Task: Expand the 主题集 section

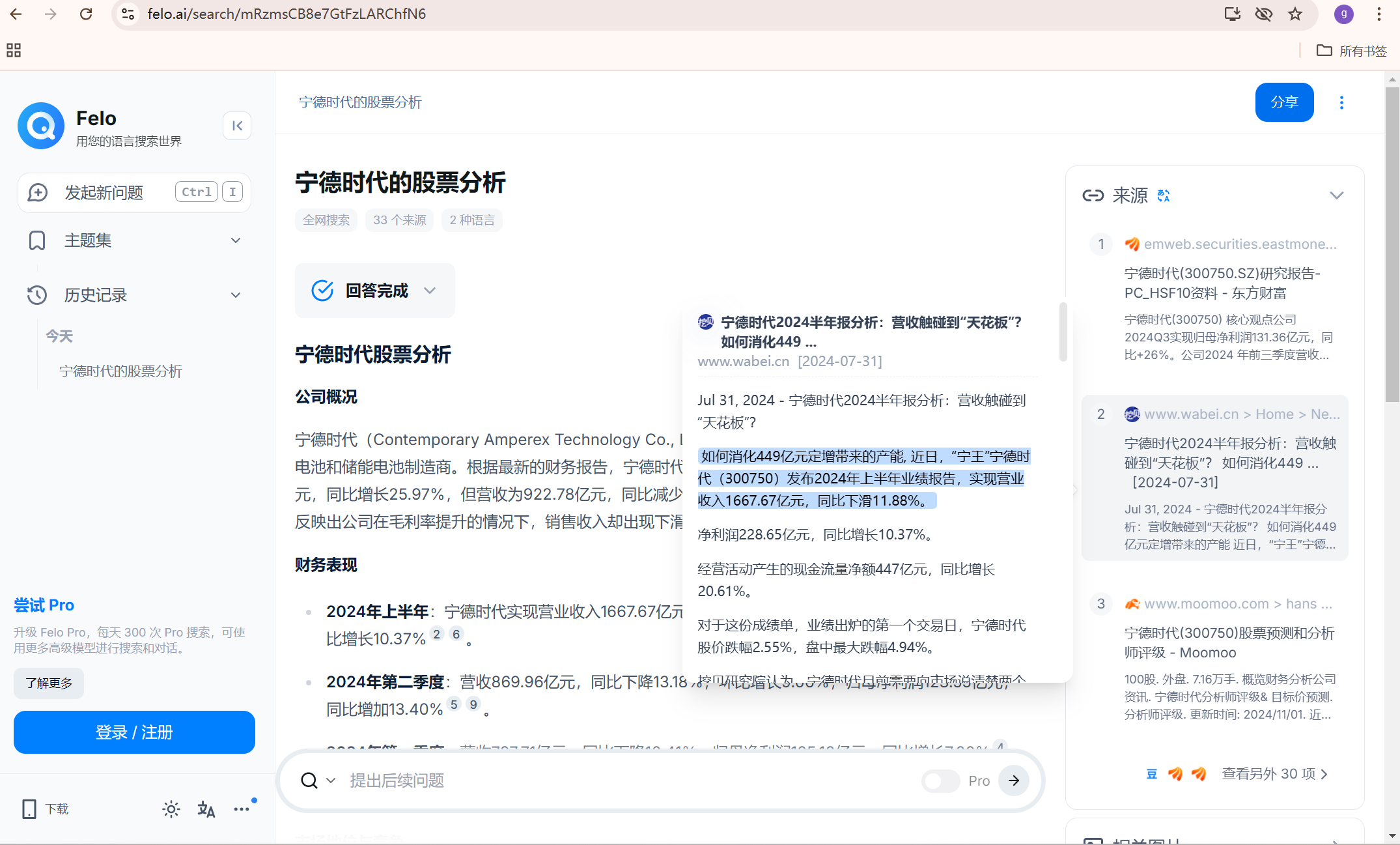Action: [x=236, y=240]
